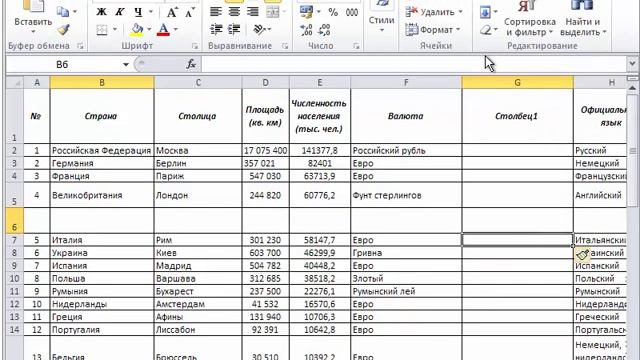This screenshot has height=360, width=640.
Task: Open the Буфер обмена dialog launcher
Action: pyautogui.click(x=80, y=46)
